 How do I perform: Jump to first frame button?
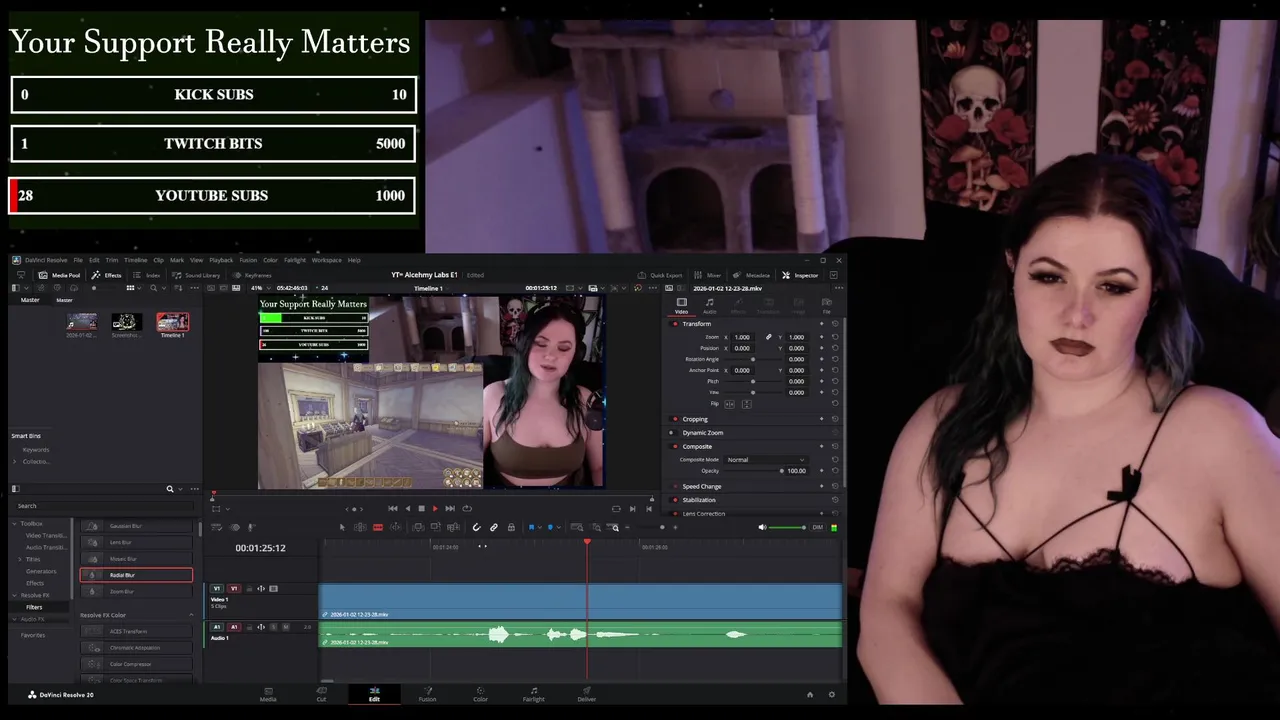pyautogui.click(x=393, y=508)
